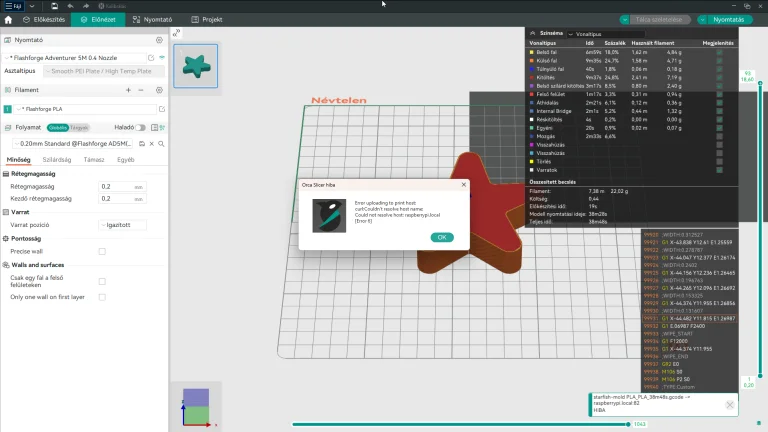Click the undo arrow icon
Screen dimensions: 768x432
click(71, 6)
